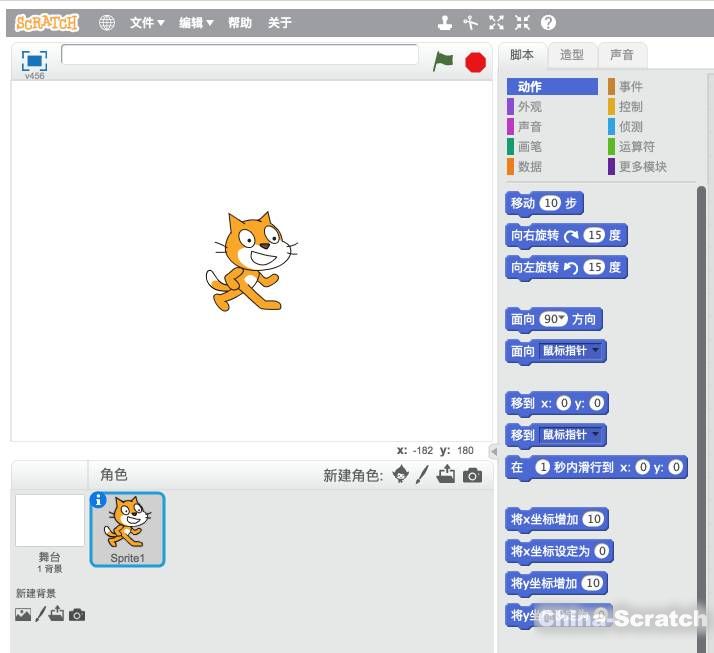The image size is (714, 653).
Task: Switch to the 造型 tab
Action: (x=572, y=55)
